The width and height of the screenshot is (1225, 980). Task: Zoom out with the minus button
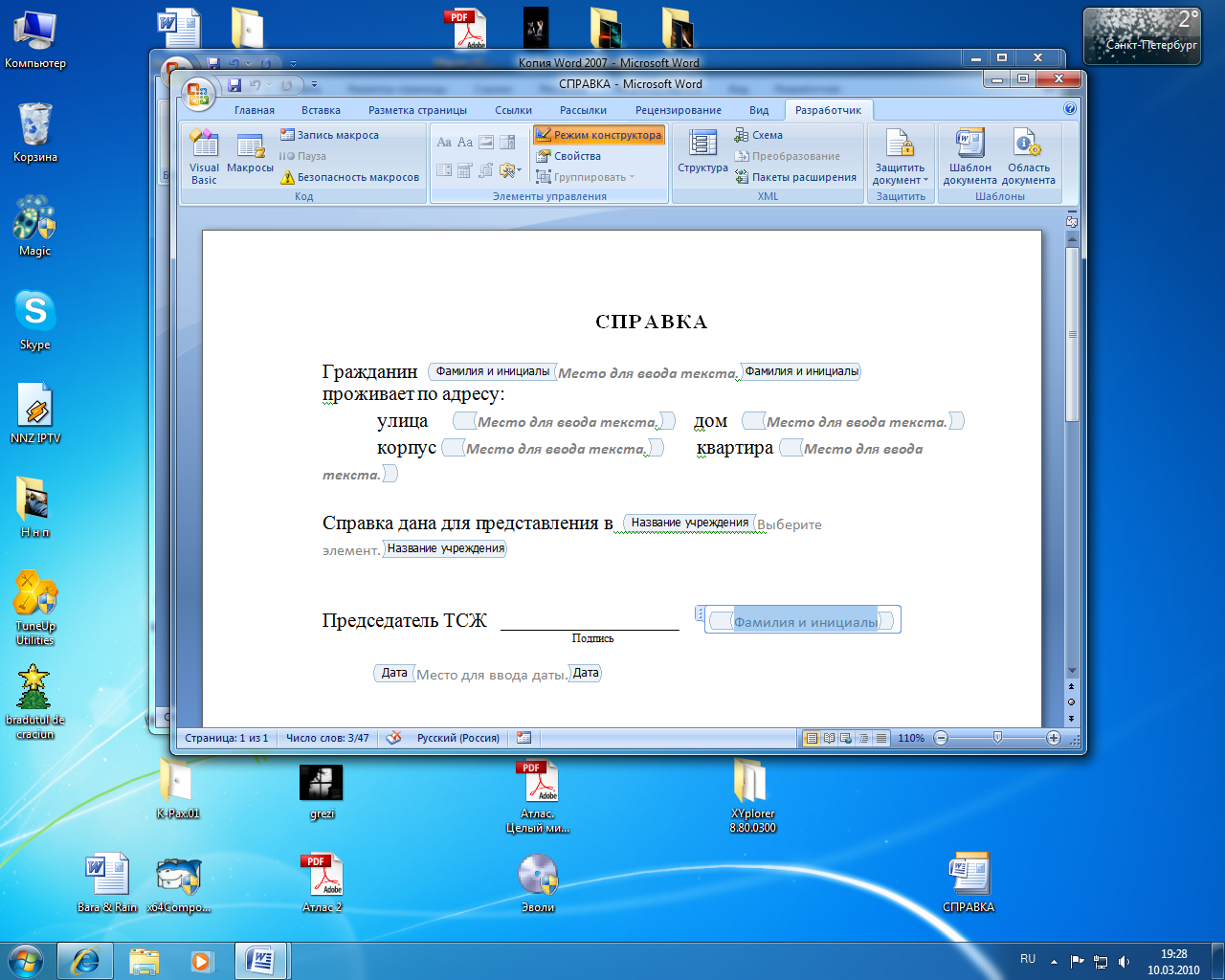pos(941,738)
